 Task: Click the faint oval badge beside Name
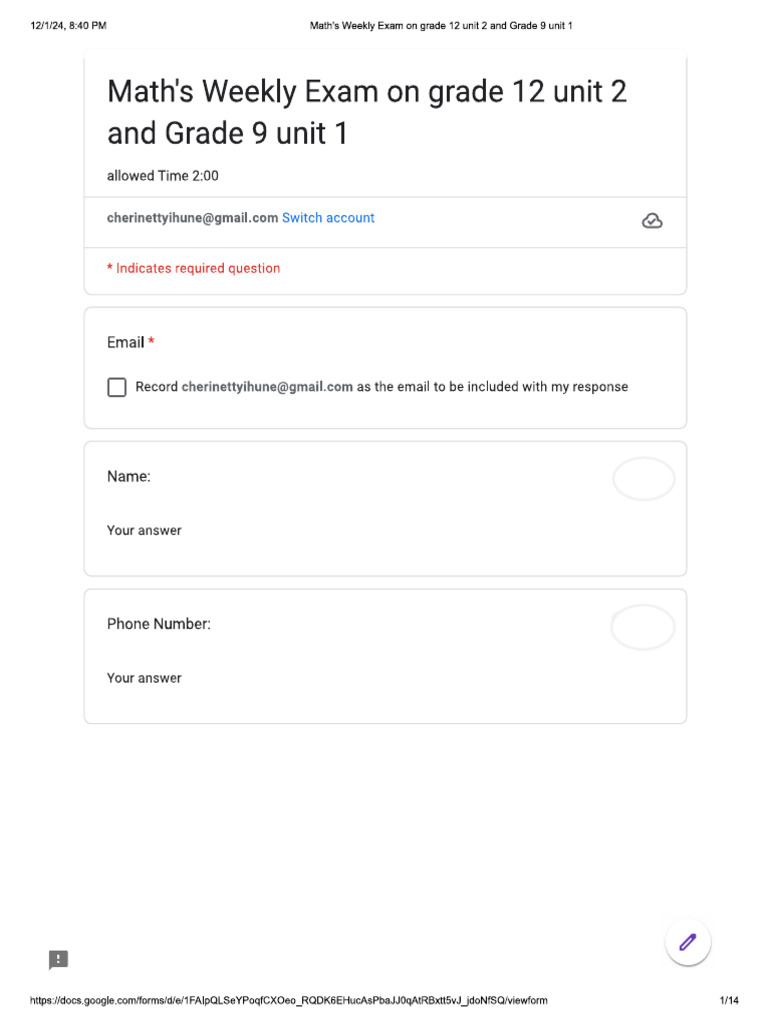click(x=644, y=479)
